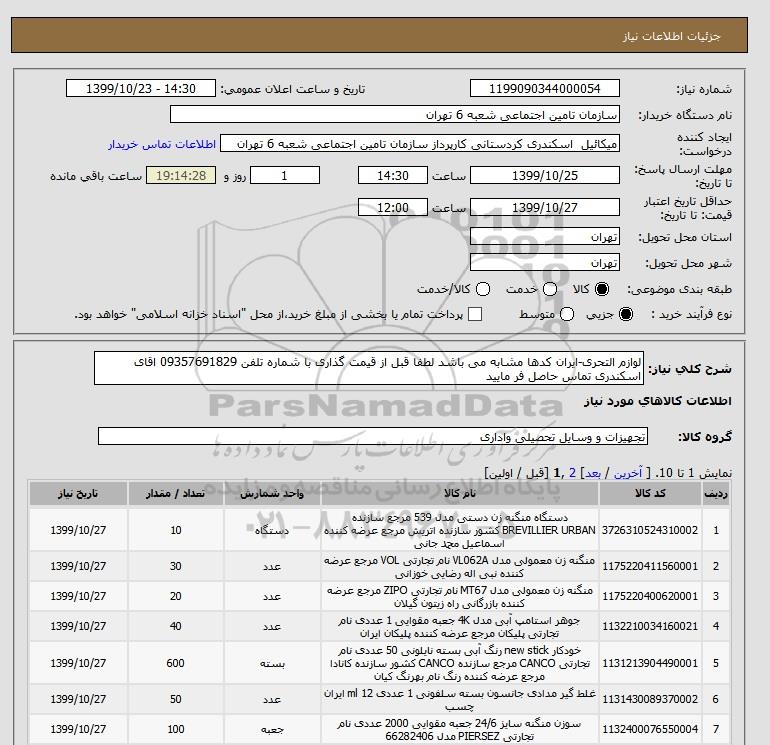The height and width of the screenshot is (745, 770).
Task: Open the اطلاعات تماس خریدار link
Action: 162,144
